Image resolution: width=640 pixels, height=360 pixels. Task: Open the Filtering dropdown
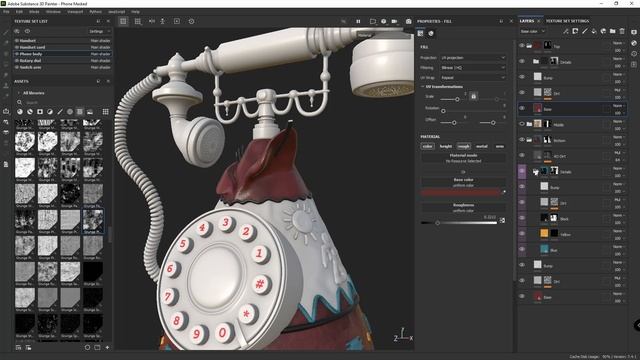(x=473, y=68)
